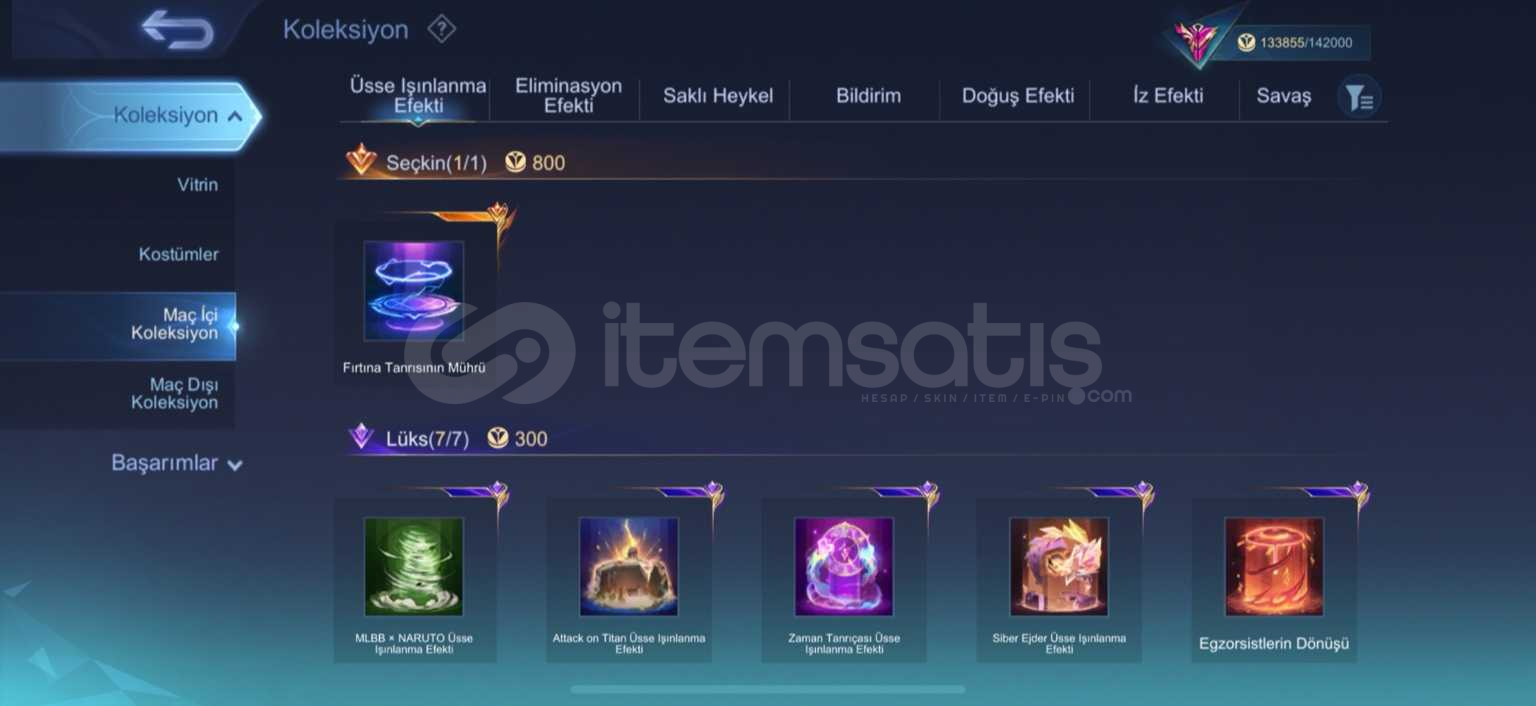Select the Egzorsistlerin Dönüşü effect
This screenshot has height=706, width=1536.
(1274, 566)
